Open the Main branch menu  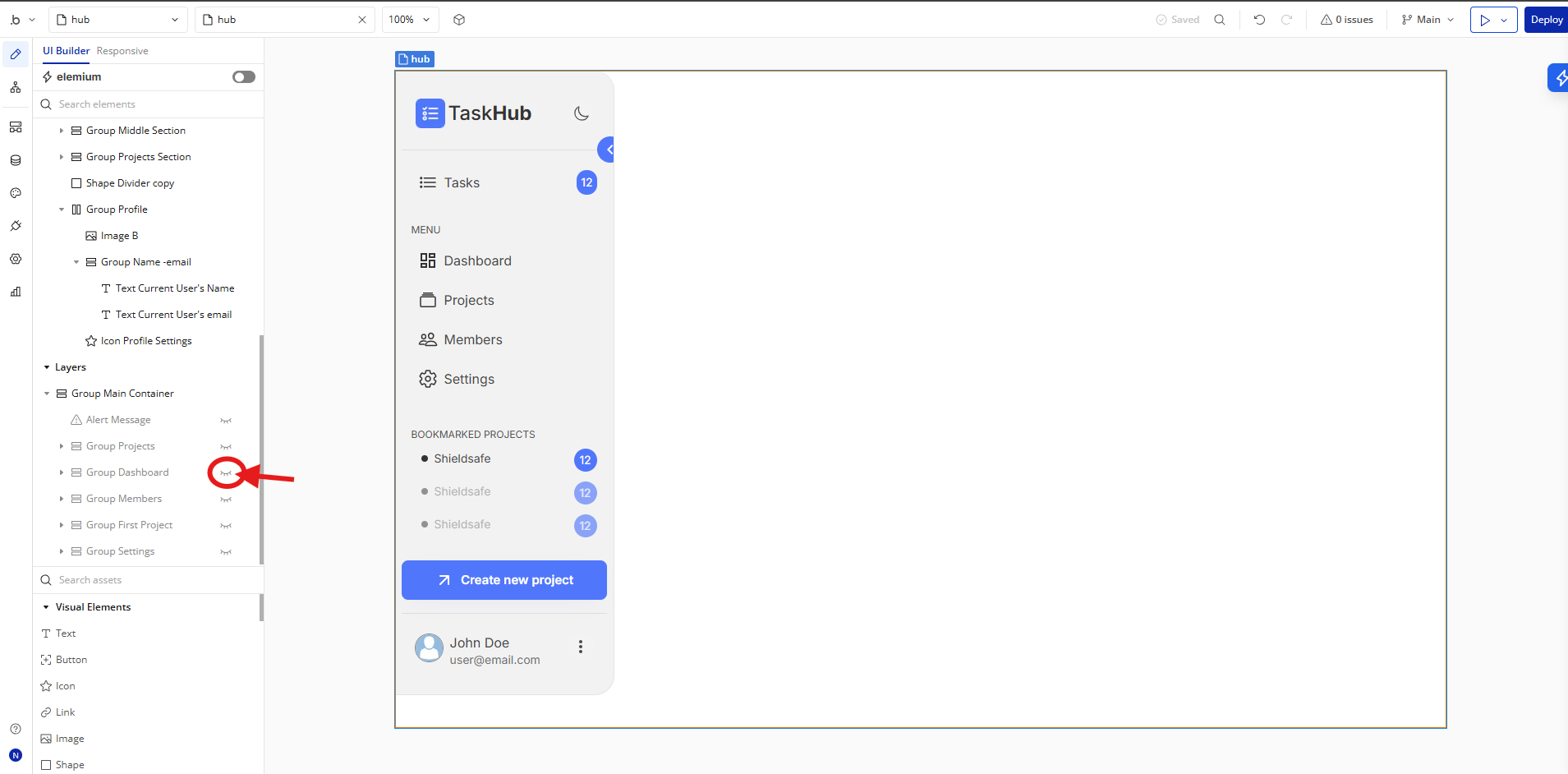click(1428, 20)
